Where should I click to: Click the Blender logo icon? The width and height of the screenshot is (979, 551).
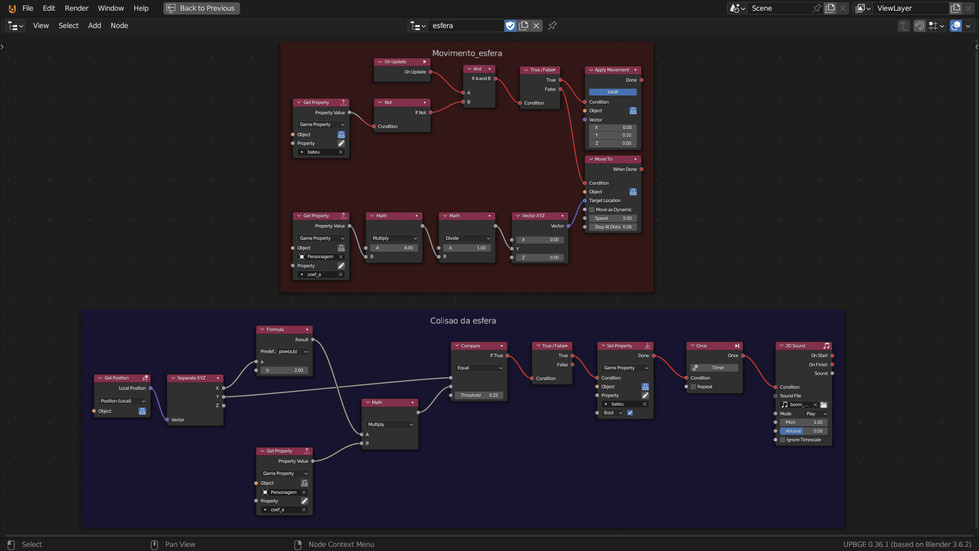(x=11, y=8)
